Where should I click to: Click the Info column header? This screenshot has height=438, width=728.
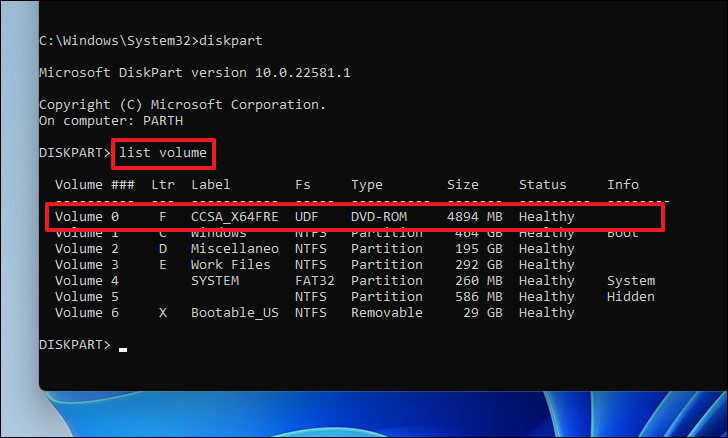point(623,185)
